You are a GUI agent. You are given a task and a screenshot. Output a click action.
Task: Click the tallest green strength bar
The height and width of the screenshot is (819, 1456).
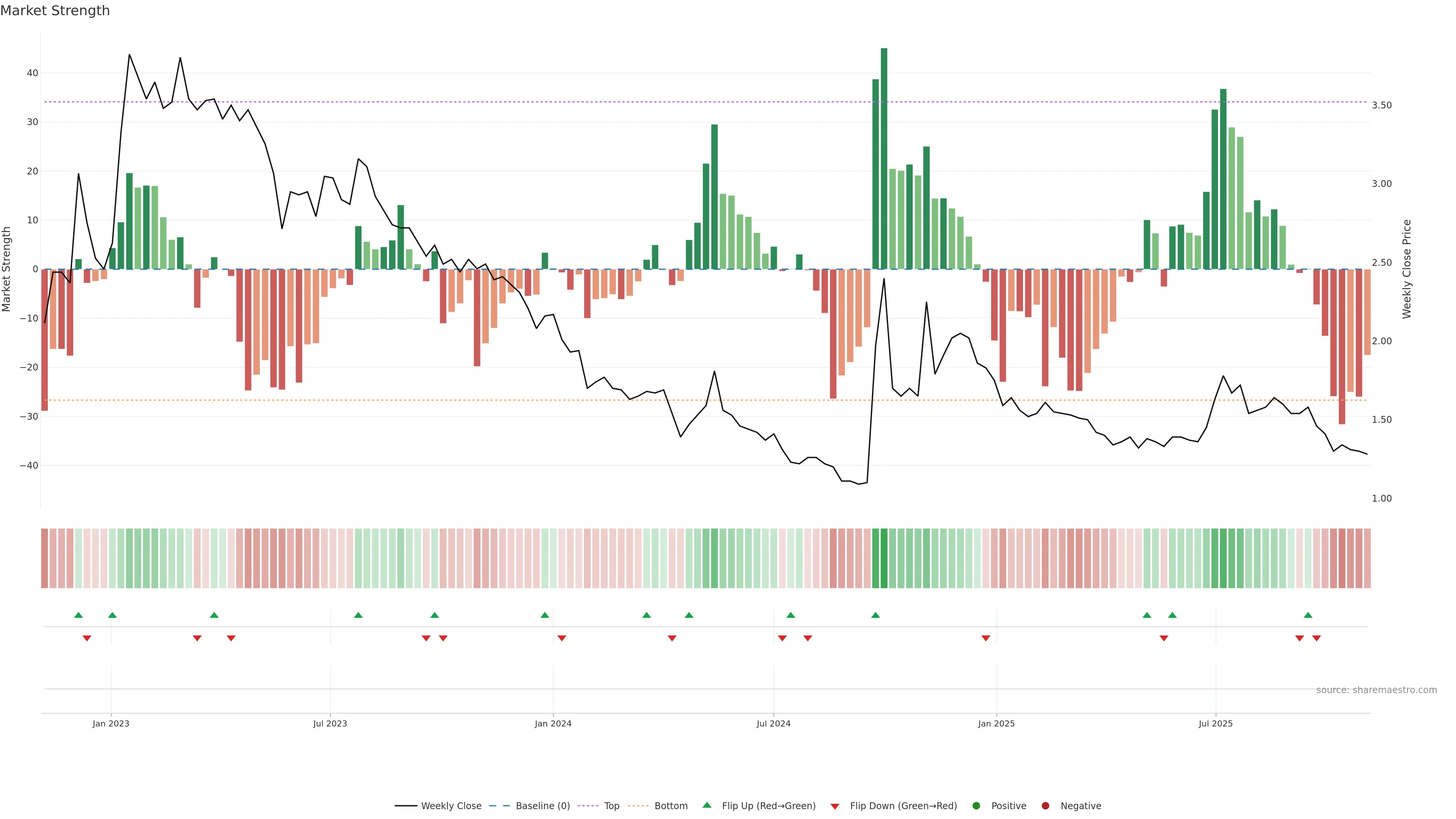pos(884,158)
